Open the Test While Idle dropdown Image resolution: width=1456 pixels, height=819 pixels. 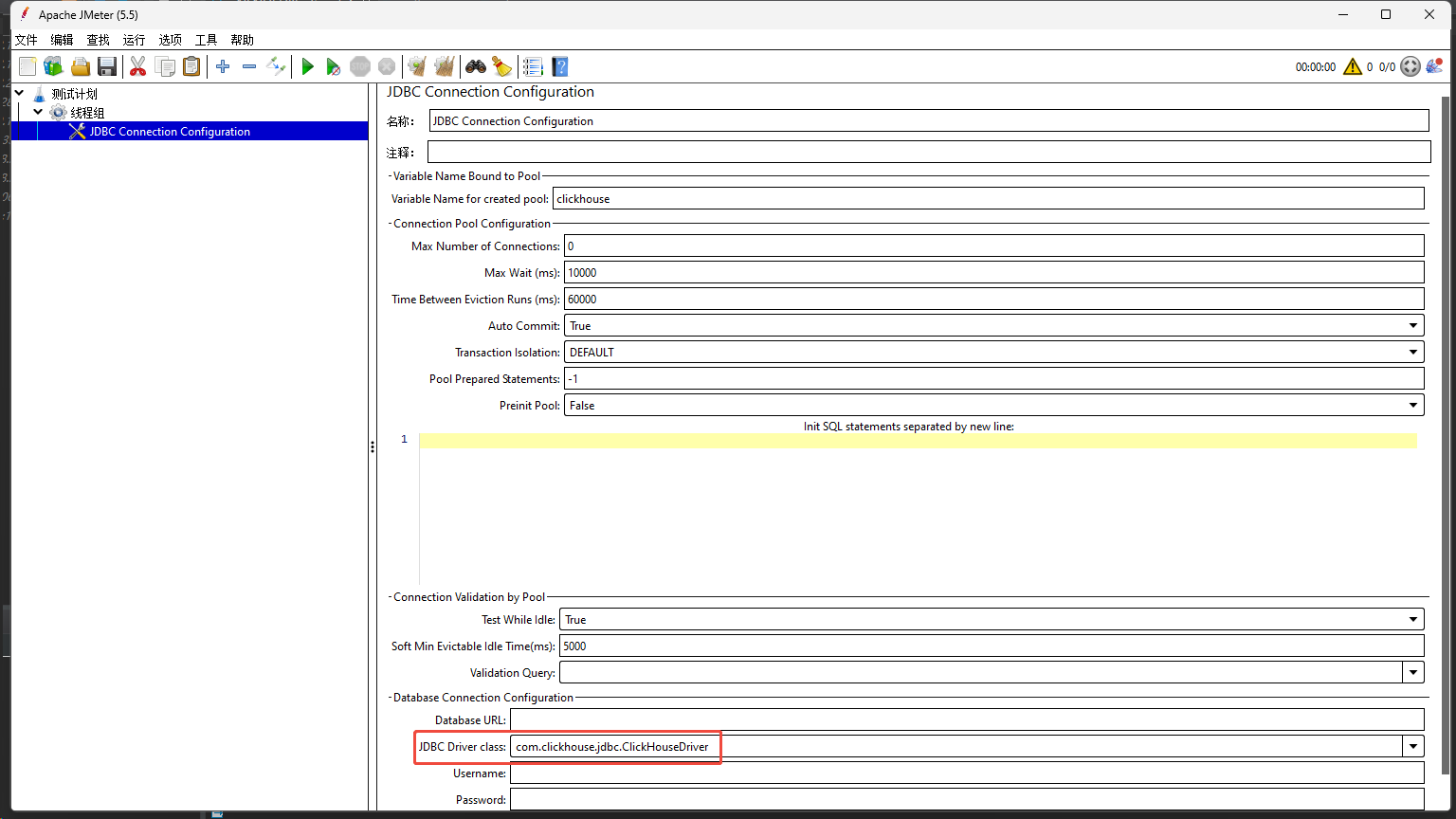point(992,619)
